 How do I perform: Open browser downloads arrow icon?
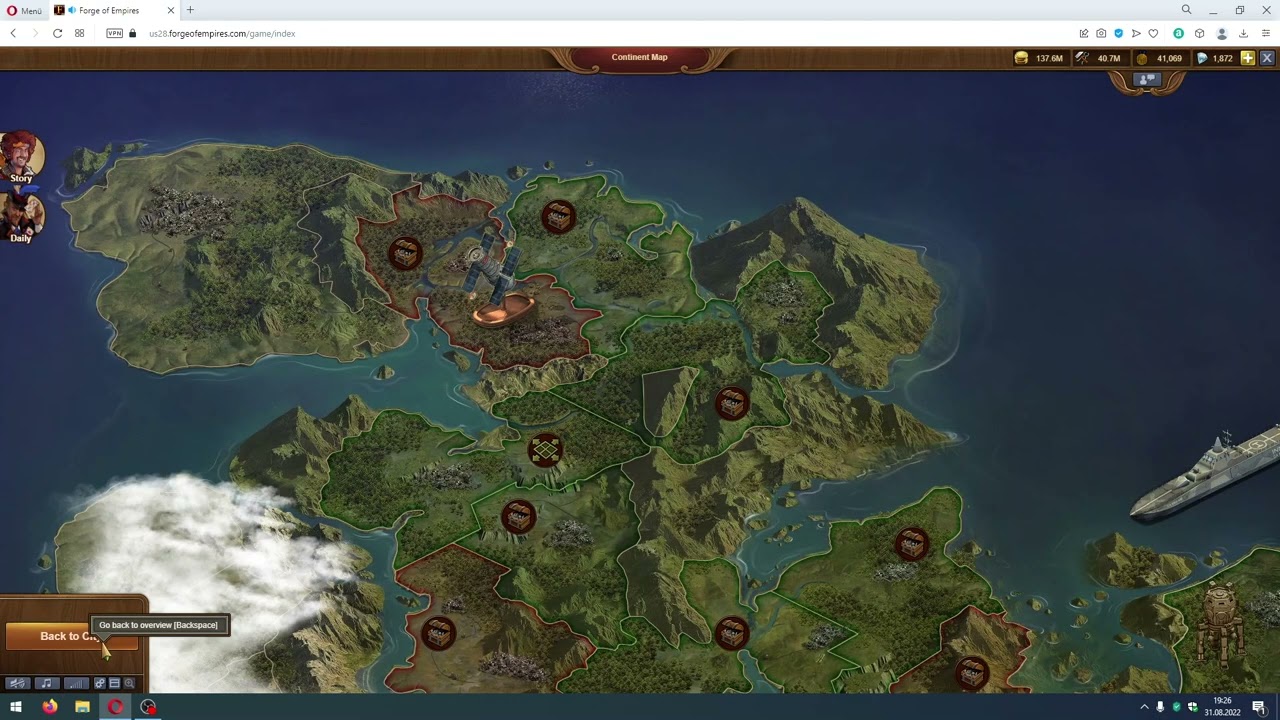1243,33
